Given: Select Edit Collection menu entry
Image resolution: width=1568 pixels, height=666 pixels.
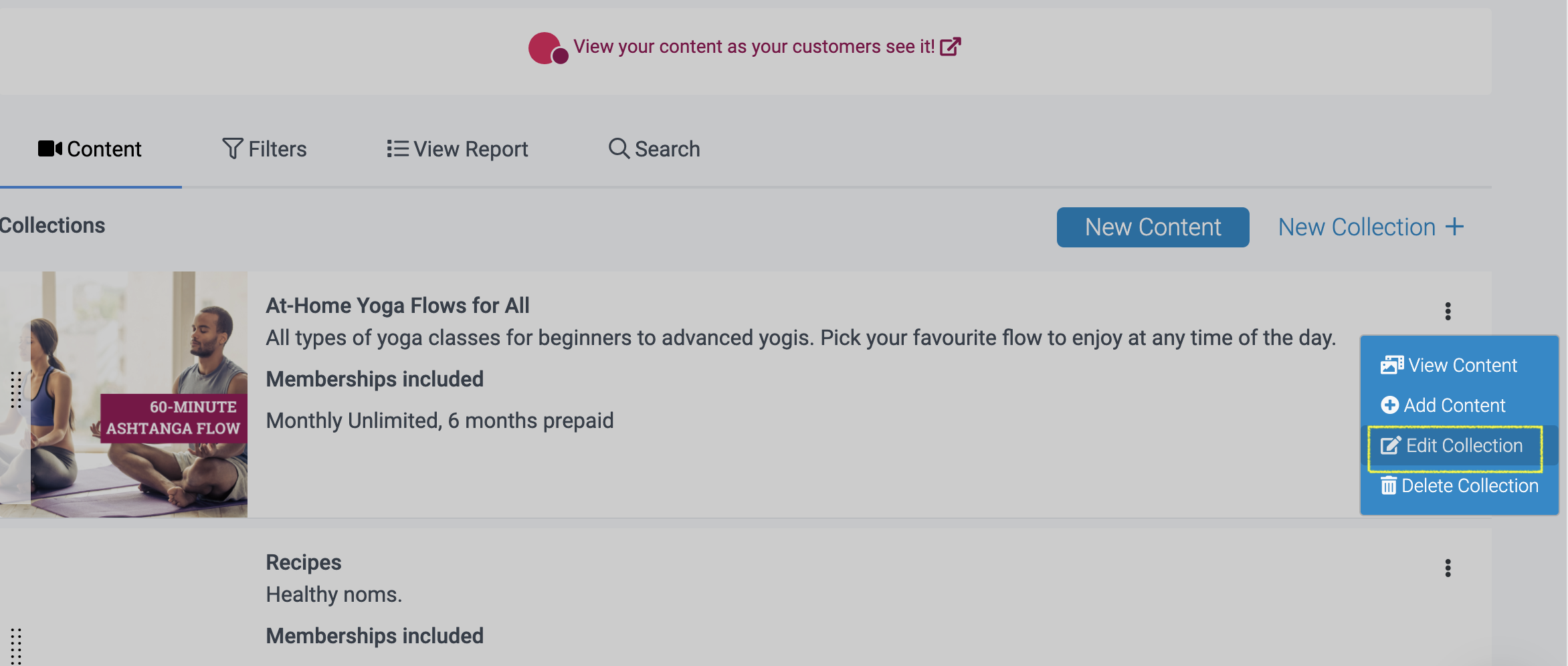Looking at the screenshot, I should (1453, 446).
